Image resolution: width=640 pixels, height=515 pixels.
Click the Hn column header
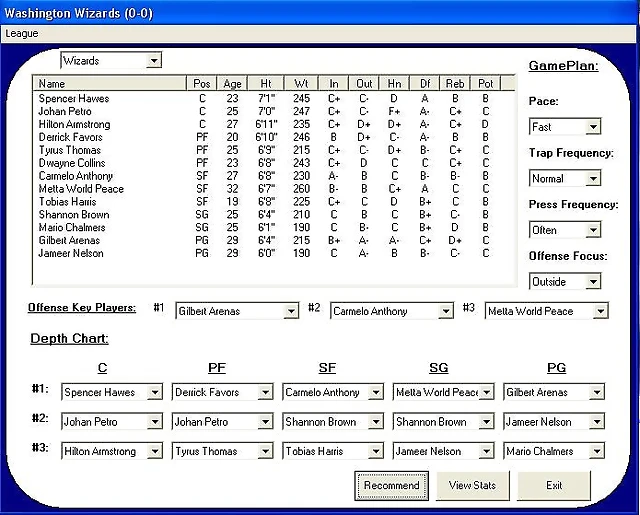point(394,84)
